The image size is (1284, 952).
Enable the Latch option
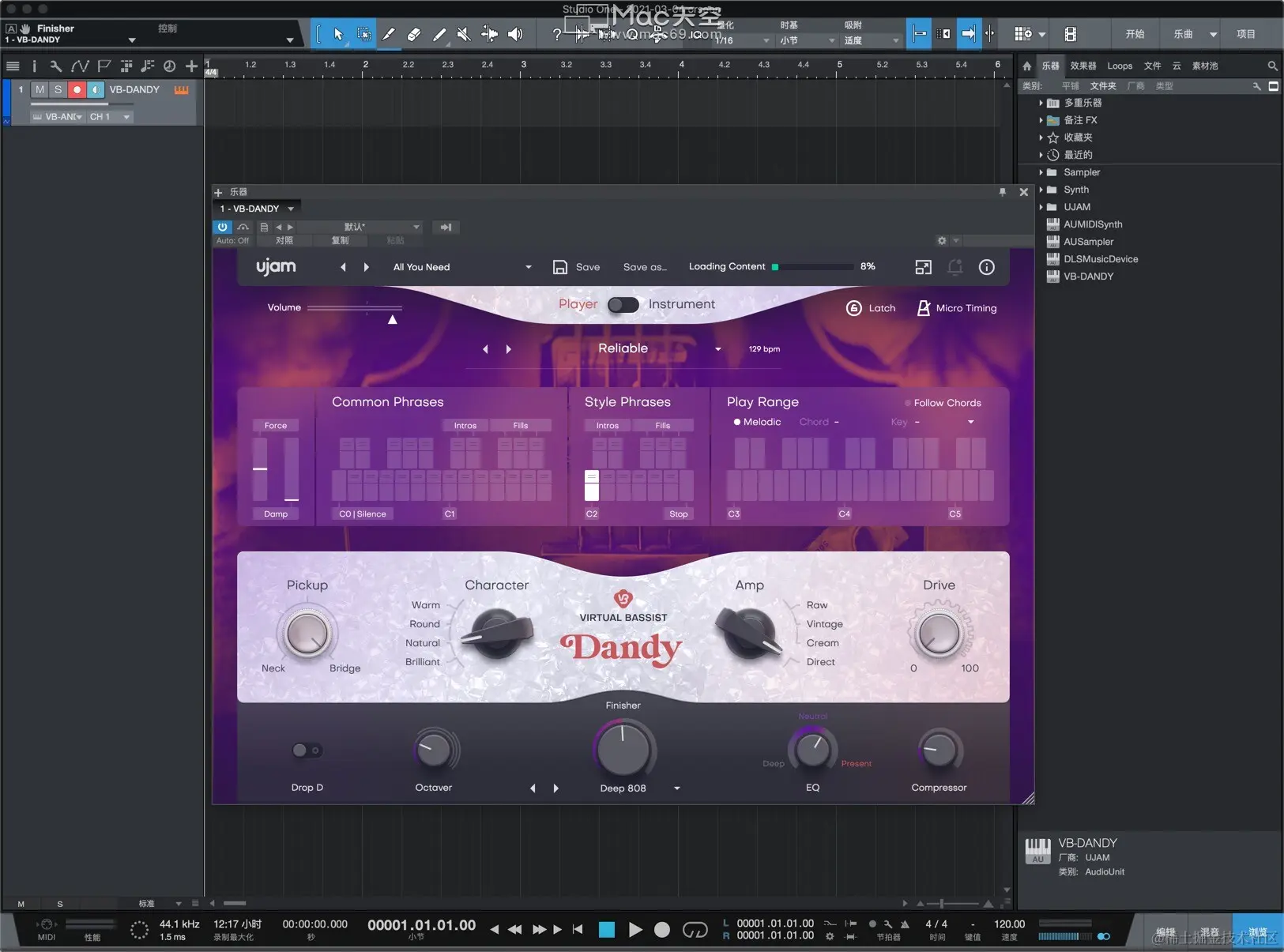pyautogui.click(x=871, y=308)
